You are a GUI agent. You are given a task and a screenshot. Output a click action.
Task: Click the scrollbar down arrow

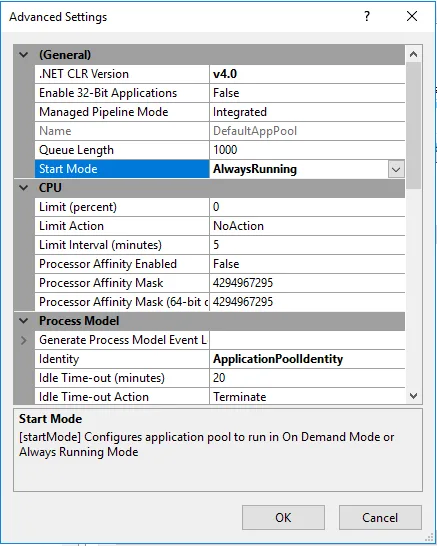(414, 396)
